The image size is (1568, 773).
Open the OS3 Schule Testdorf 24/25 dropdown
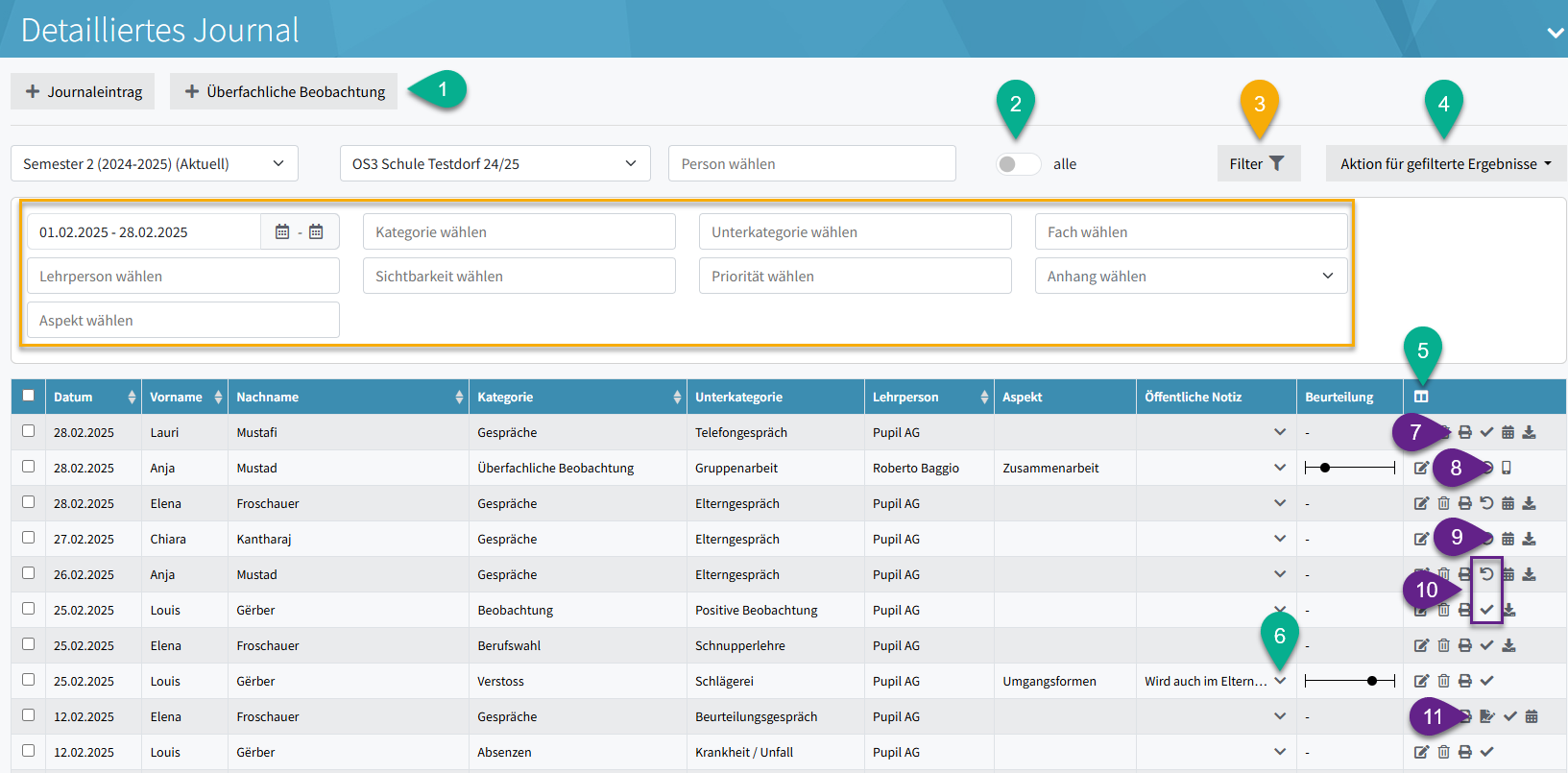click(495, 164)
